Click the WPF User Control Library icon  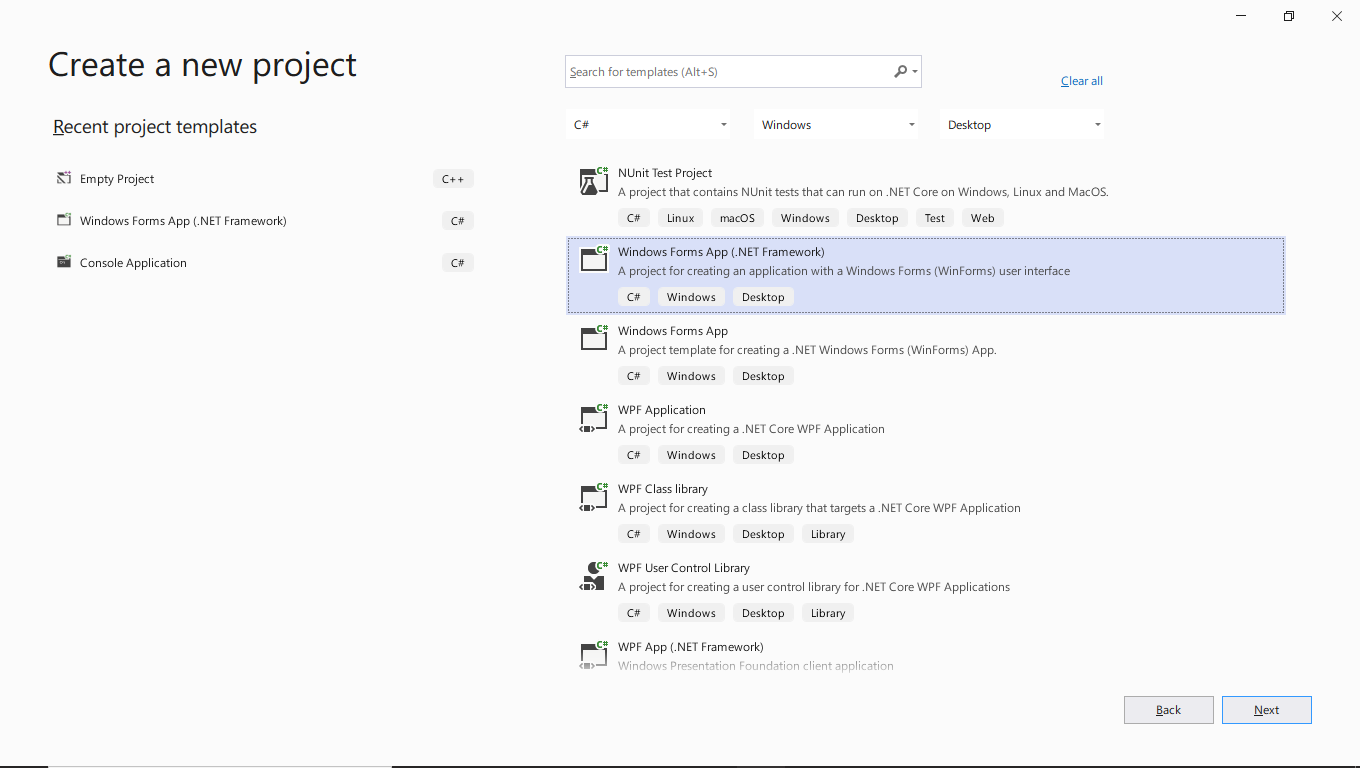594,576
